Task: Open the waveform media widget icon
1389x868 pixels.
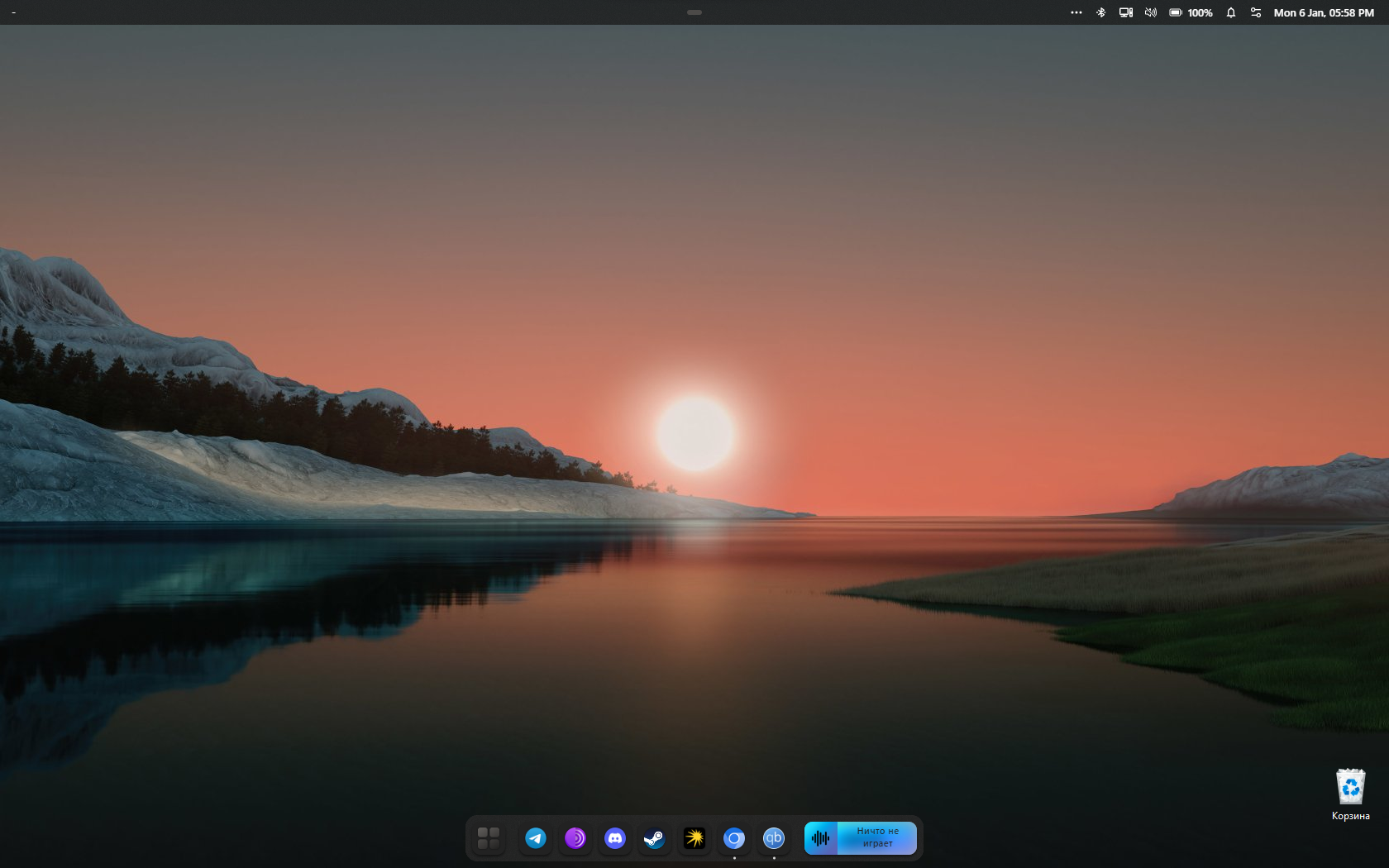Action: tap(821, 838)
